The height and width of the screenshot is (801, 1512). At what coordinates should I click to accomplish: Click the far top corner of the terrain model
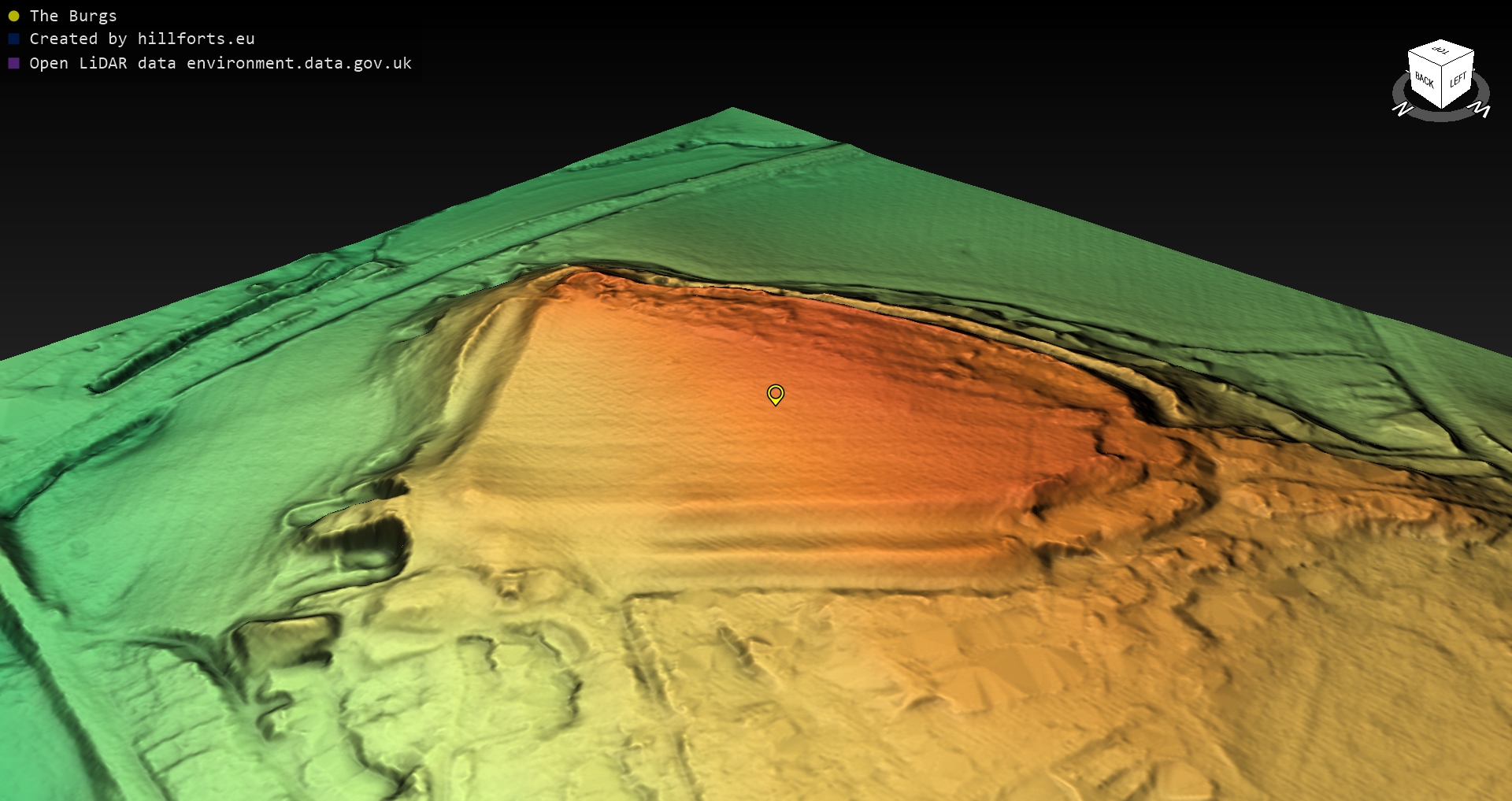tap(732, 110)
